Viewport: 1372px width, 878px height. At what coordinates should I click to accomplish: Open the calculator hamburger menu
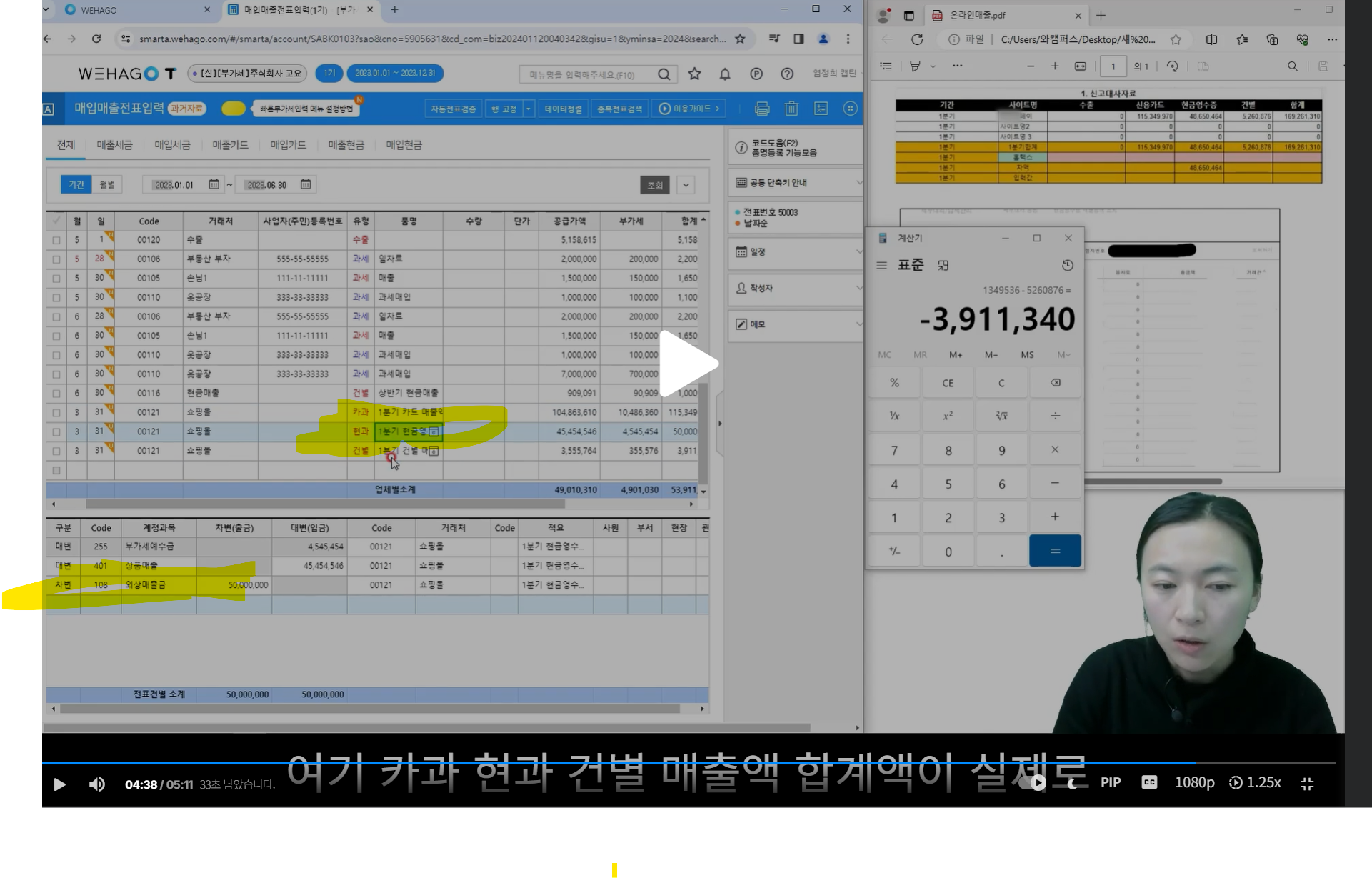881,265
